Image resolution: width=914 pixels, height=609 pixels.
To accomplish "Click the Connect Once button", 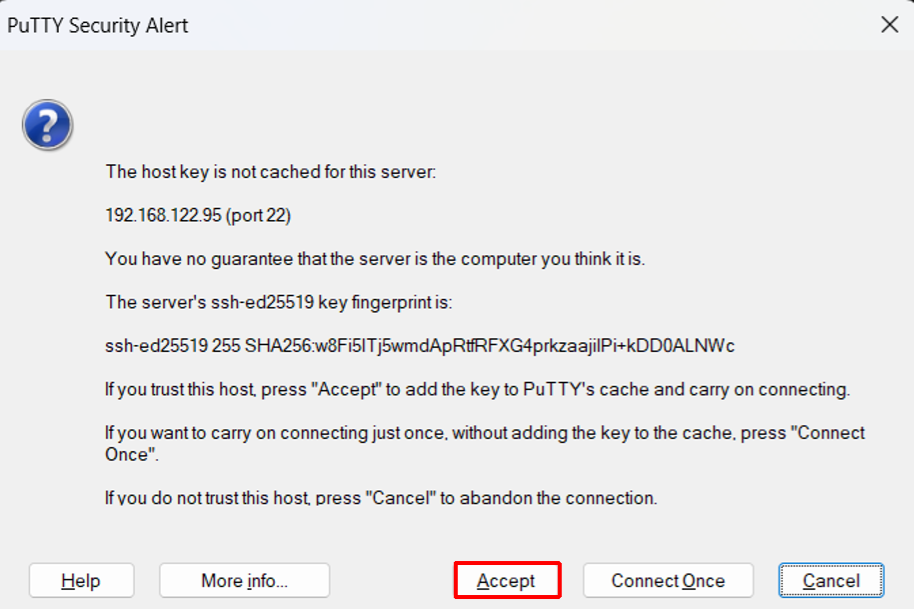I will pos(668,581).
